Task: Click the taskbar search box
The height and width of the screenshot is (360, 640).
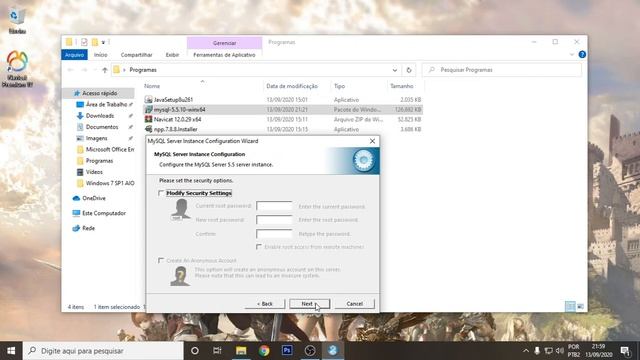Action: (x=103, y=351)
